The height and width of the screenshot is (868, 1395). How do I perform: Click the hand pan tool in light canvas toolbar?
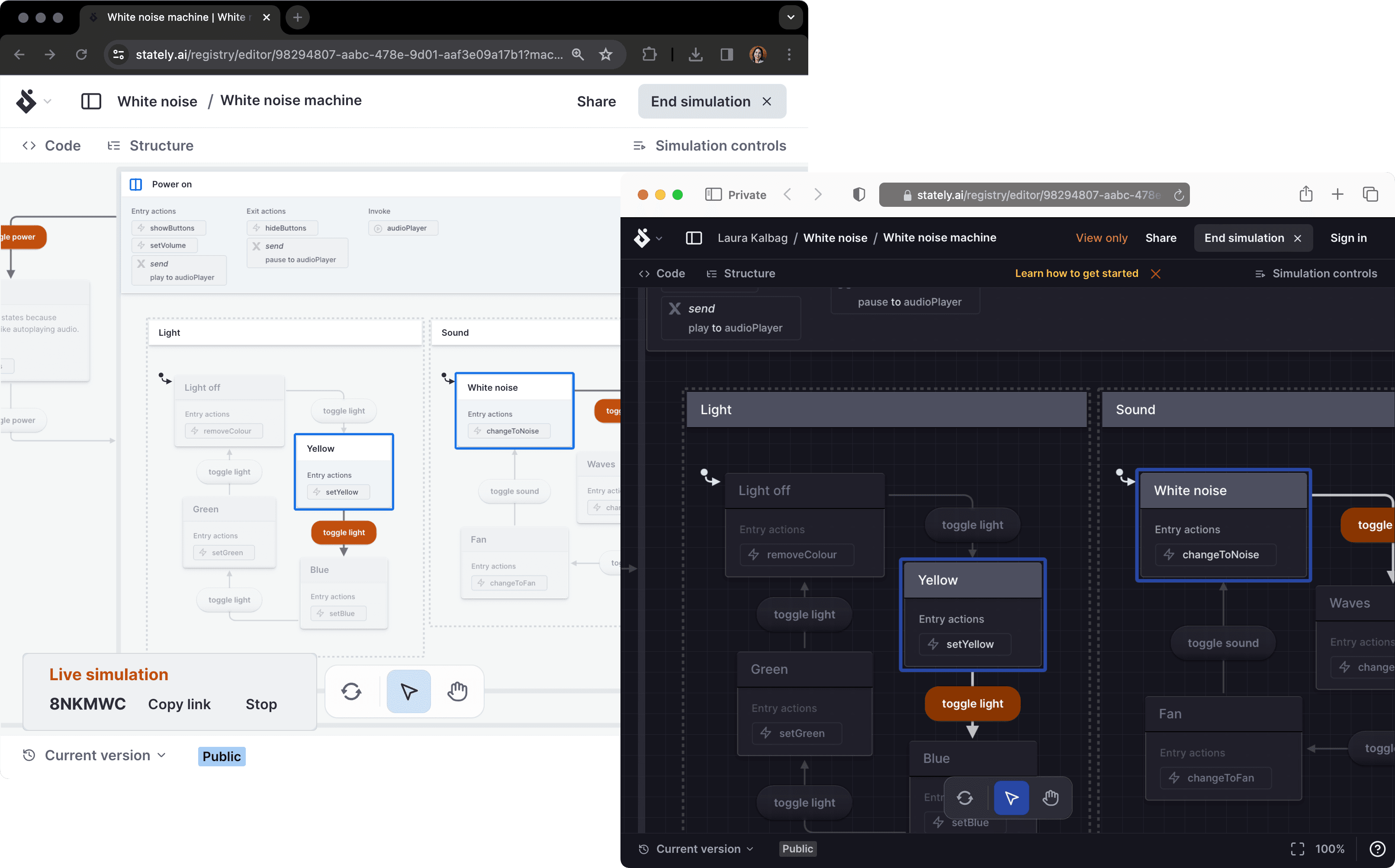pos(457,691)
